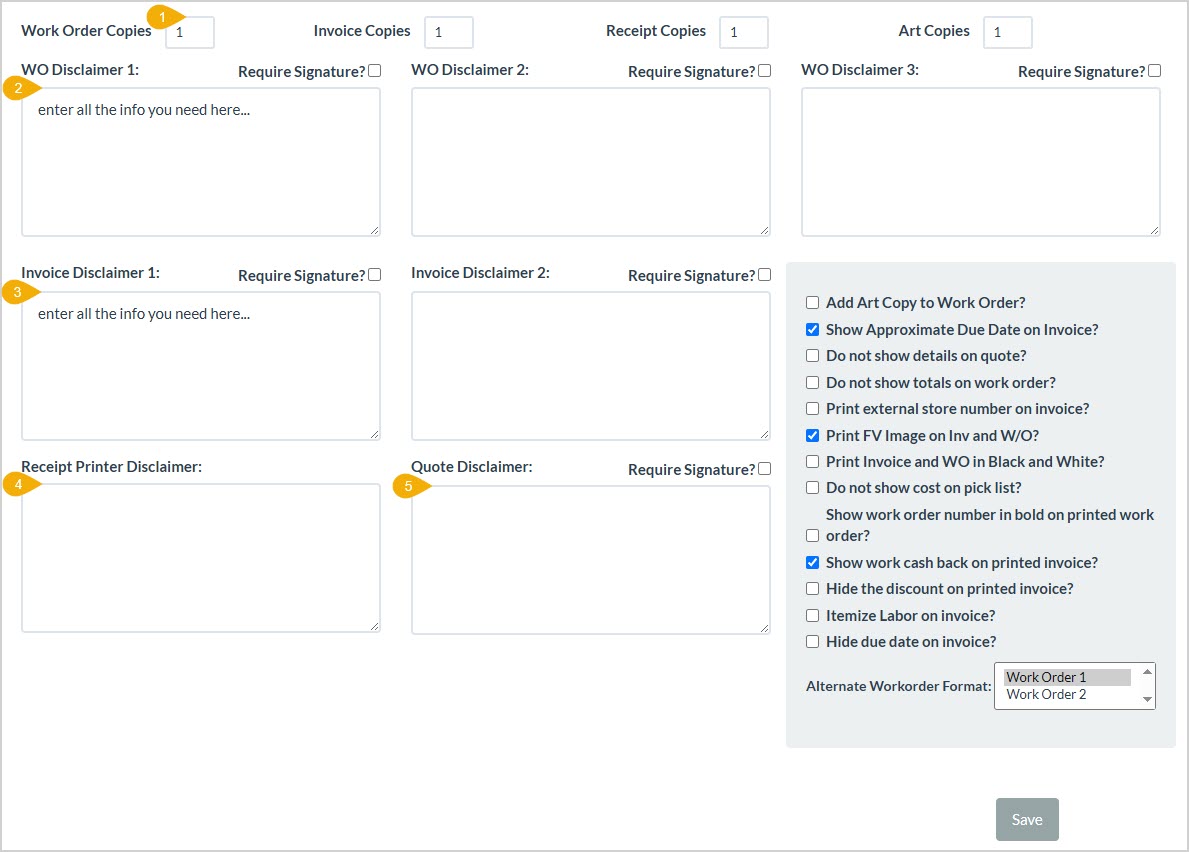Click inside the Work Order Copies field
This screenshot has width=1189, height=852.
(188, 32)
